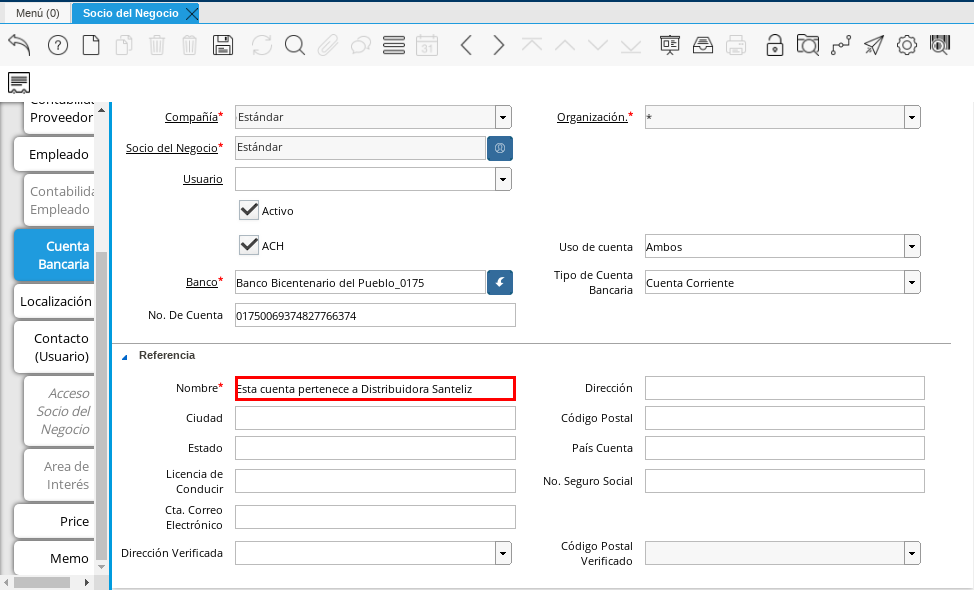Click the Undo back-arrow toolbar icon
The image size is (974, 591).
click(19, 45)
